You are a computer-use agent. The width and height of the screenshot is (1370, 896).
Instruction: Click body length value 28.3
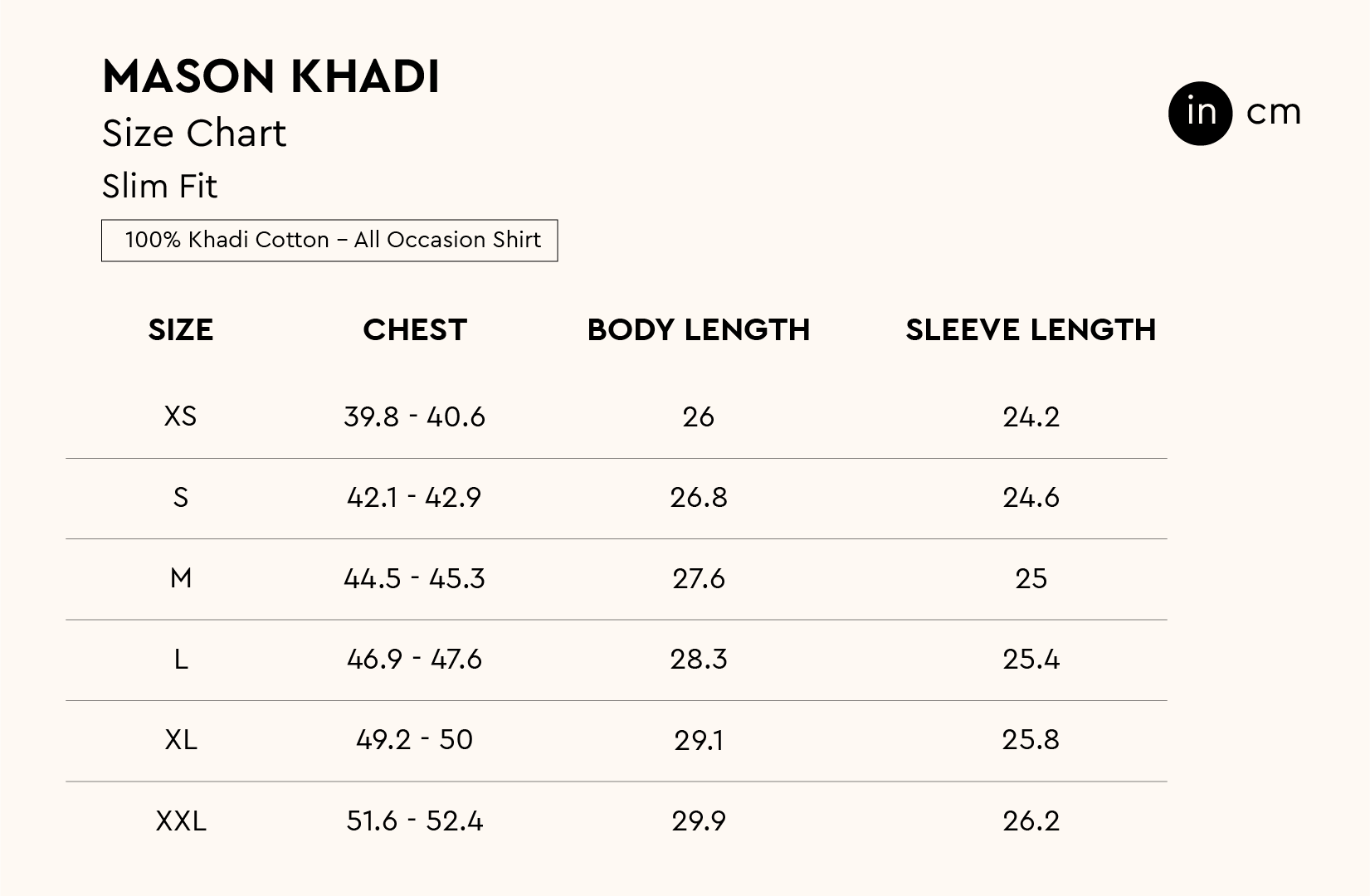(x=698, y=659)
